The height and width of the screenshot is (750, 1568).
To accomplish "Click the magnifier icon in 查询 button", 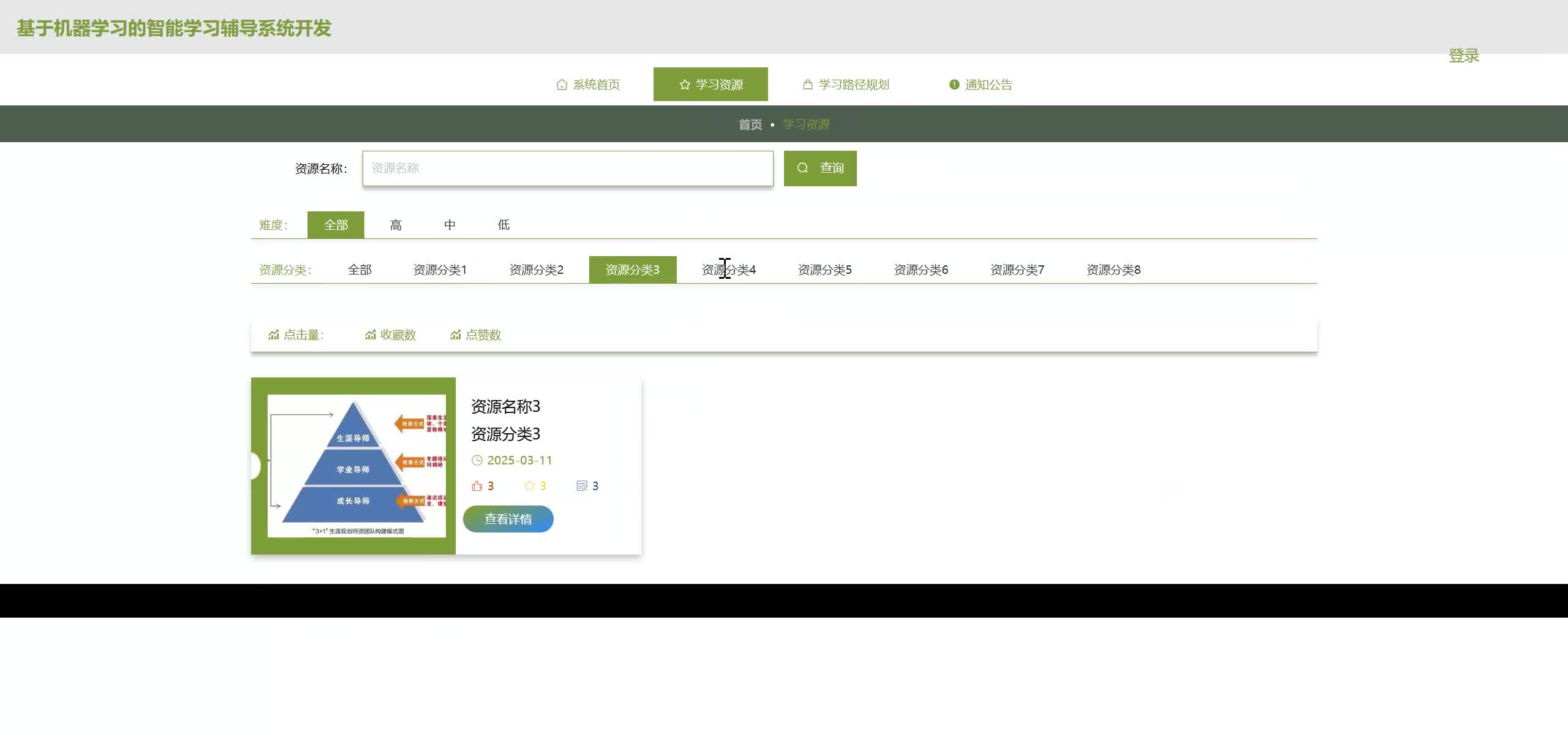I will [802, 168].
